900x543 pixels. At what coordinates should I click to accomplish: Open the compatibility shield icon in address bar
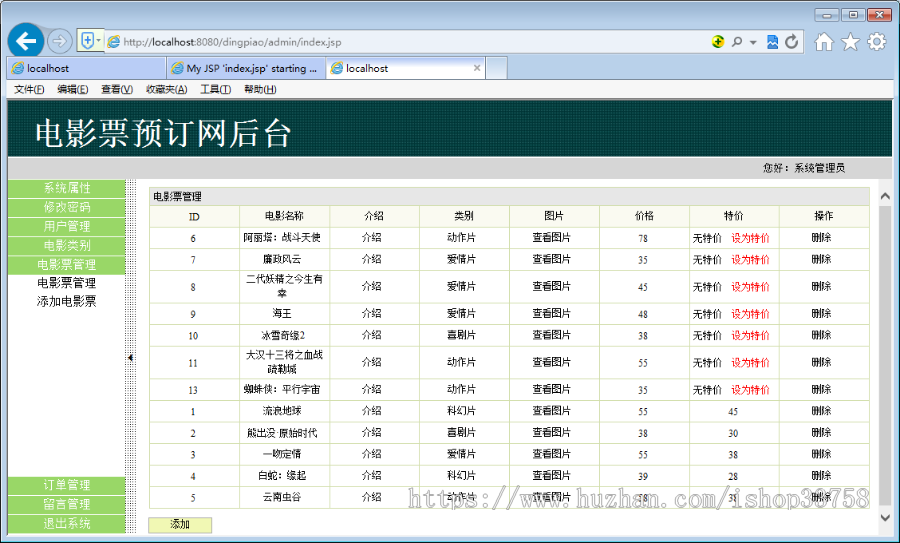pos(87,41)
